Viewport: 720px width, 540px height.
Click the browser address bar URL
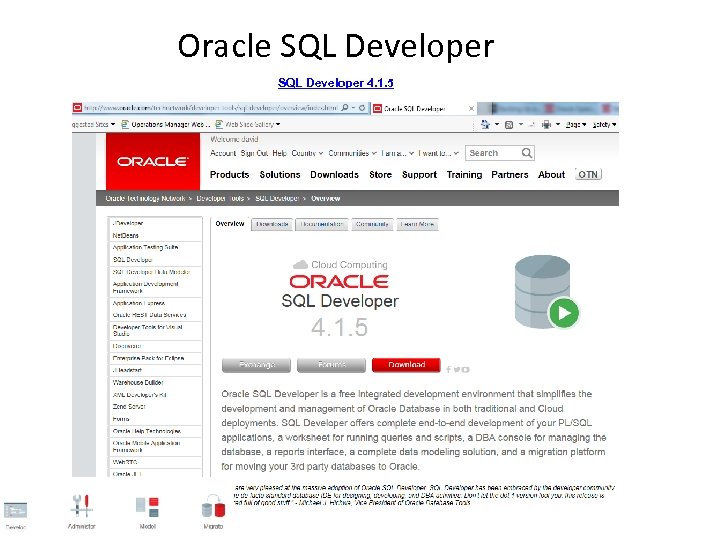click(211, 108)
